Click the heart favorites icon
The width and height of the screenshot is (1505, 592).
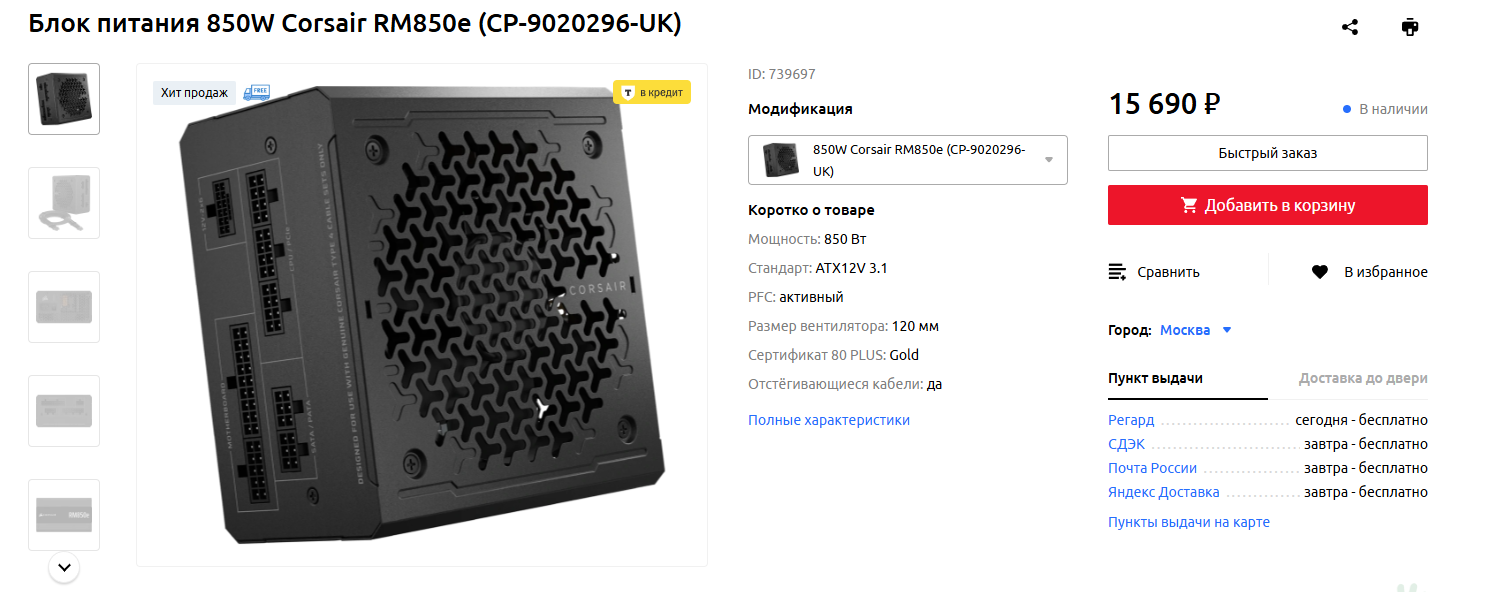pos(1320,272)
